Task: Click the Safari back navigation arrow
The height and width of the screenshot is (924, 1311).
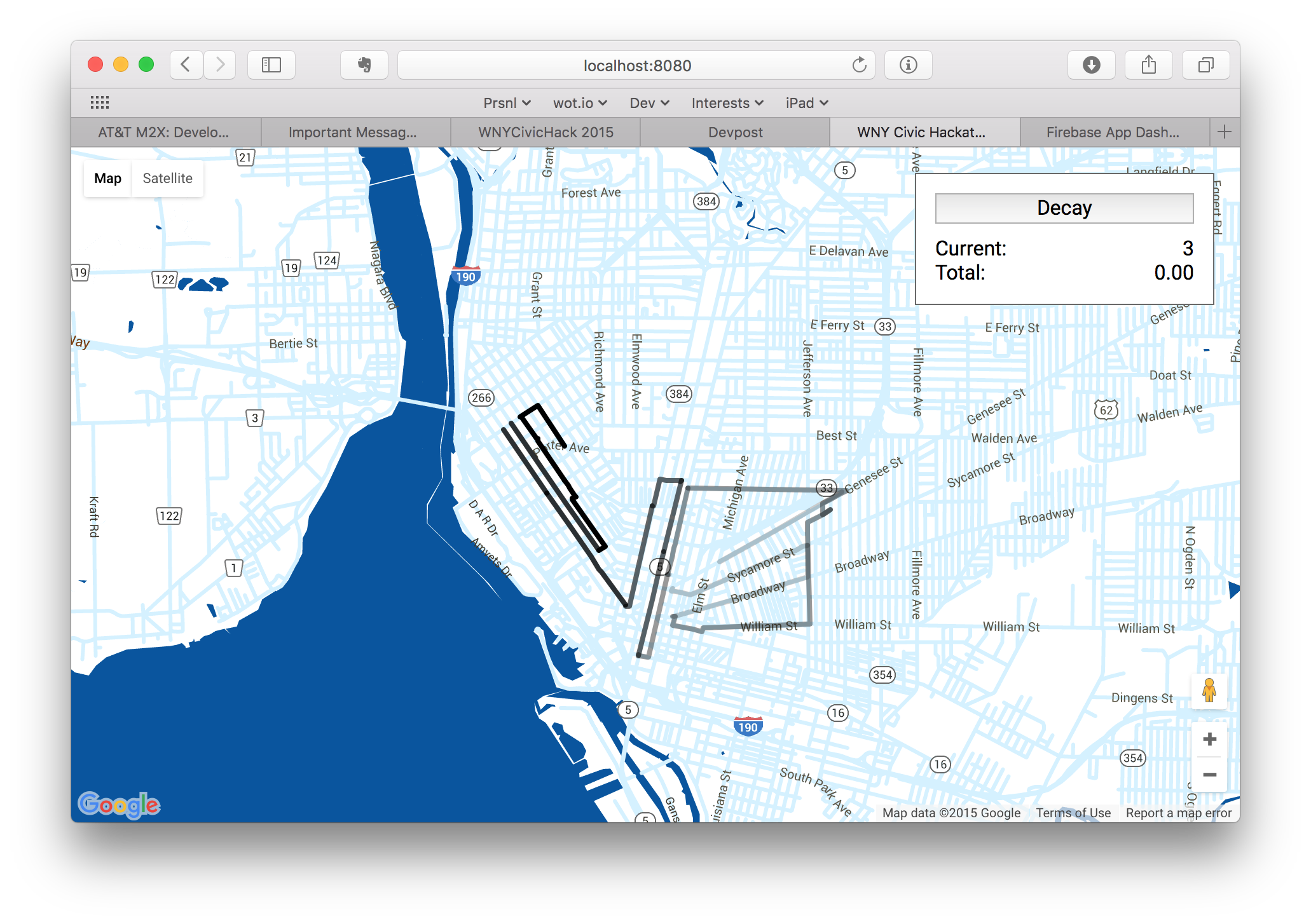Action: pyautogui.click(x=186, y=65)
